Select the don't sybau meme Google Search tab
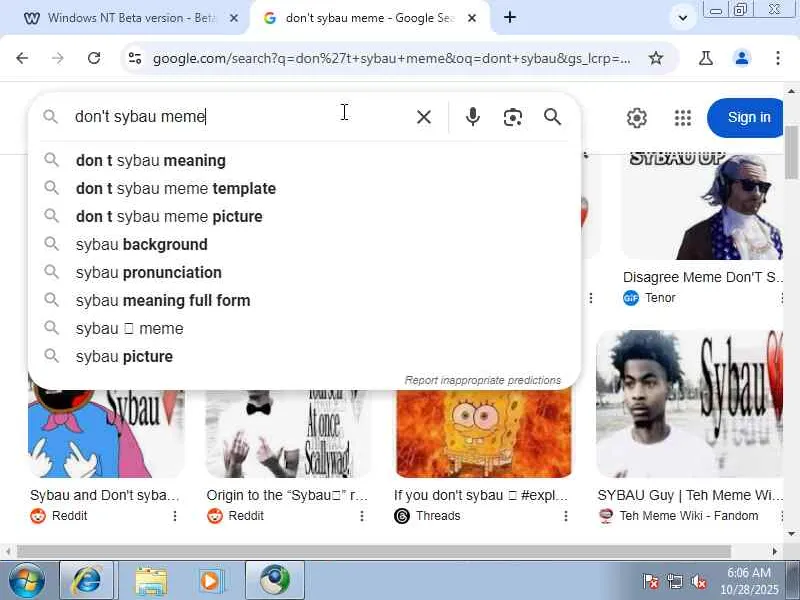800x600 pixels. 370,18
